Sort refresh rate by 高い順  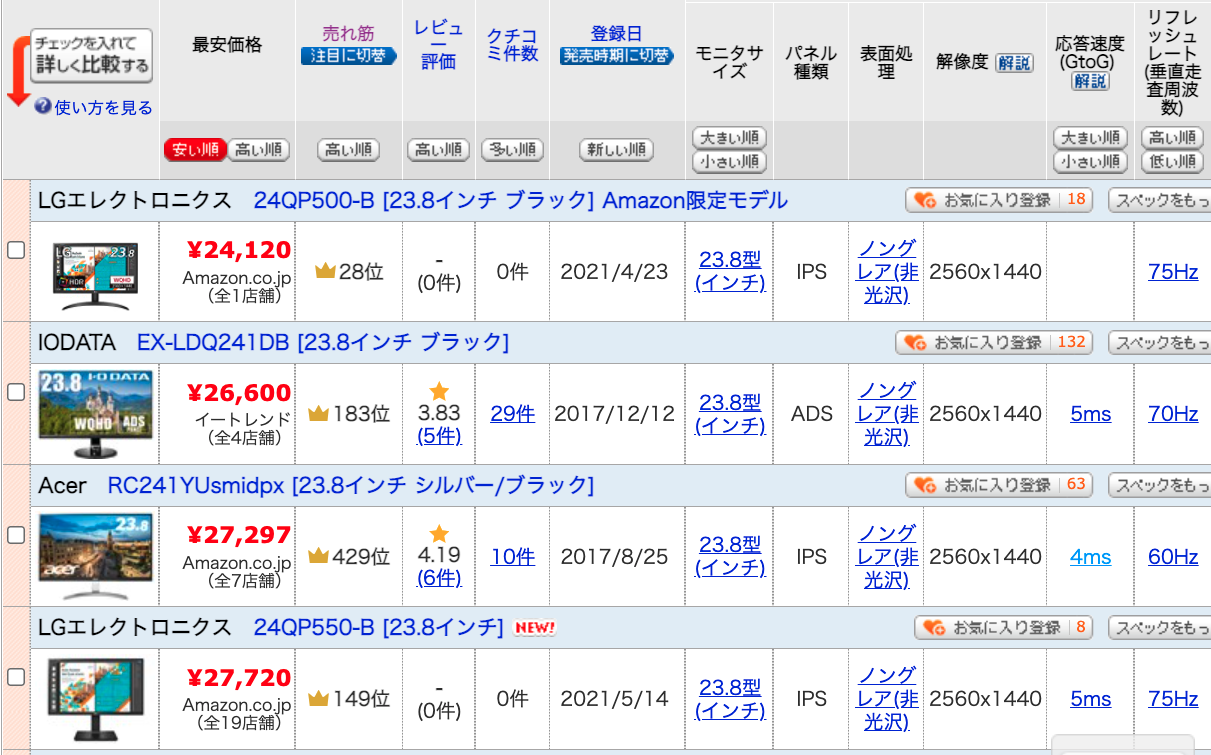pyautogui.click(x=1172, y=137)
